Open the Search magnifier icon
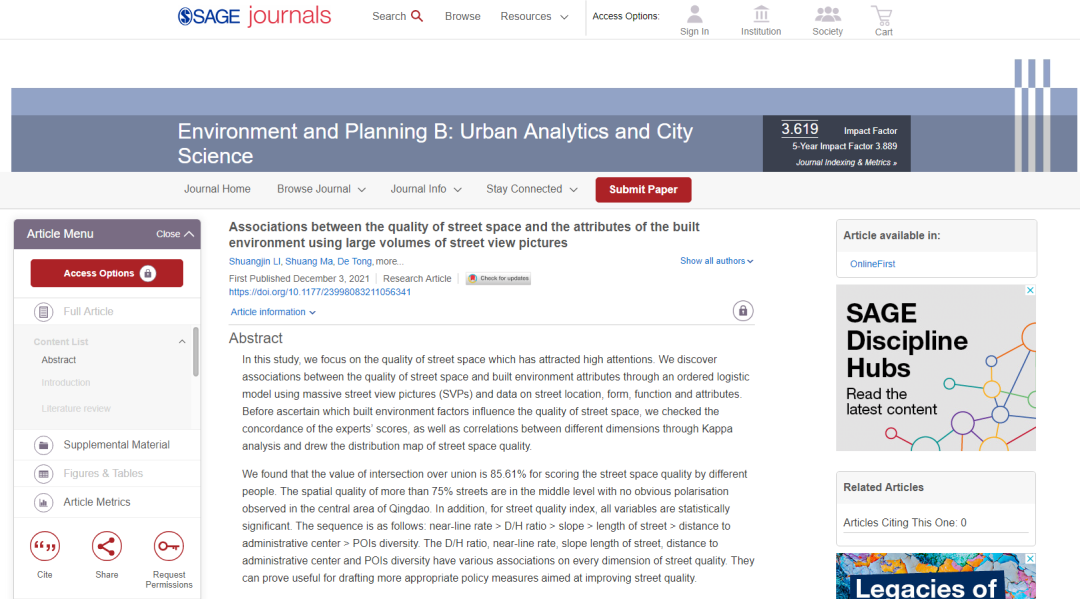The height and width of the screenshot is (599, 1080). click(x=417, y=16)
